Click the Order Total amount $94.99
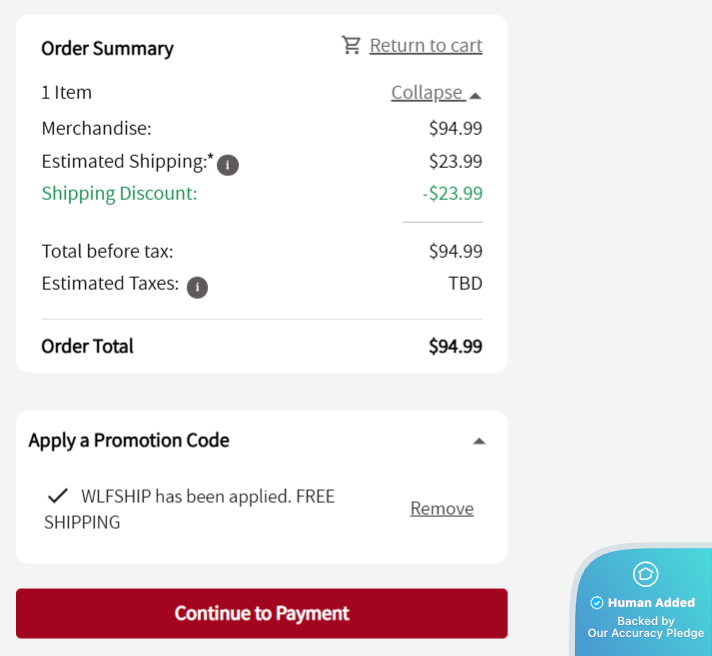The height and width of the screenshot is (656, 712). coord(455,346)
